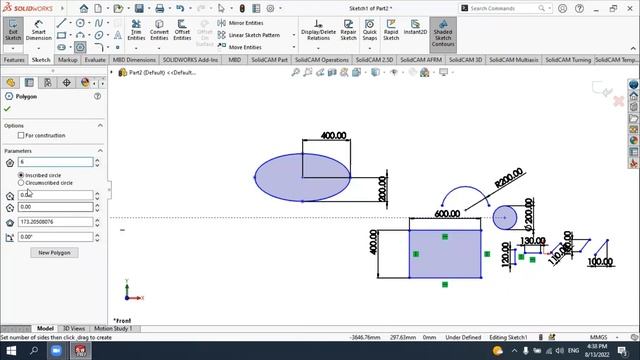Click Move Entities
640x360 pixels.
coord(240,47)
